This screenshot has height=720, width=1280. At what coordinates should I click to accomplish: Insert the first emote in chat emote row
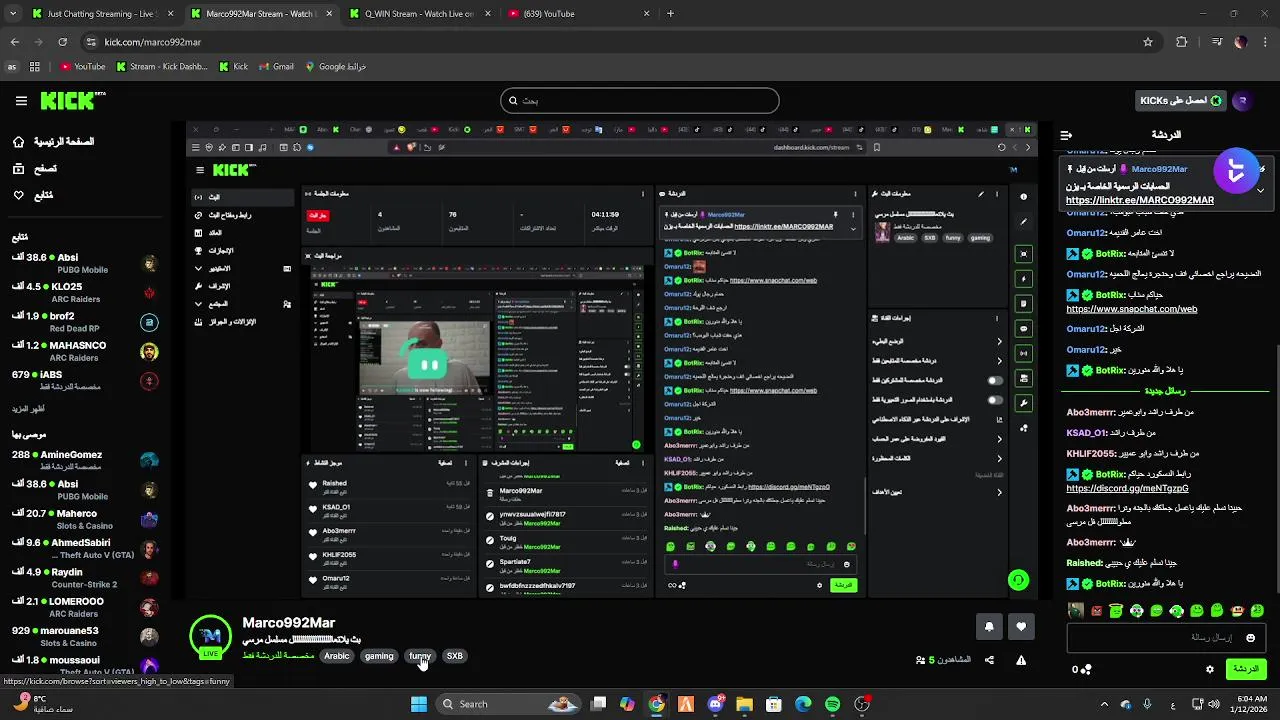pos(1076,610)
